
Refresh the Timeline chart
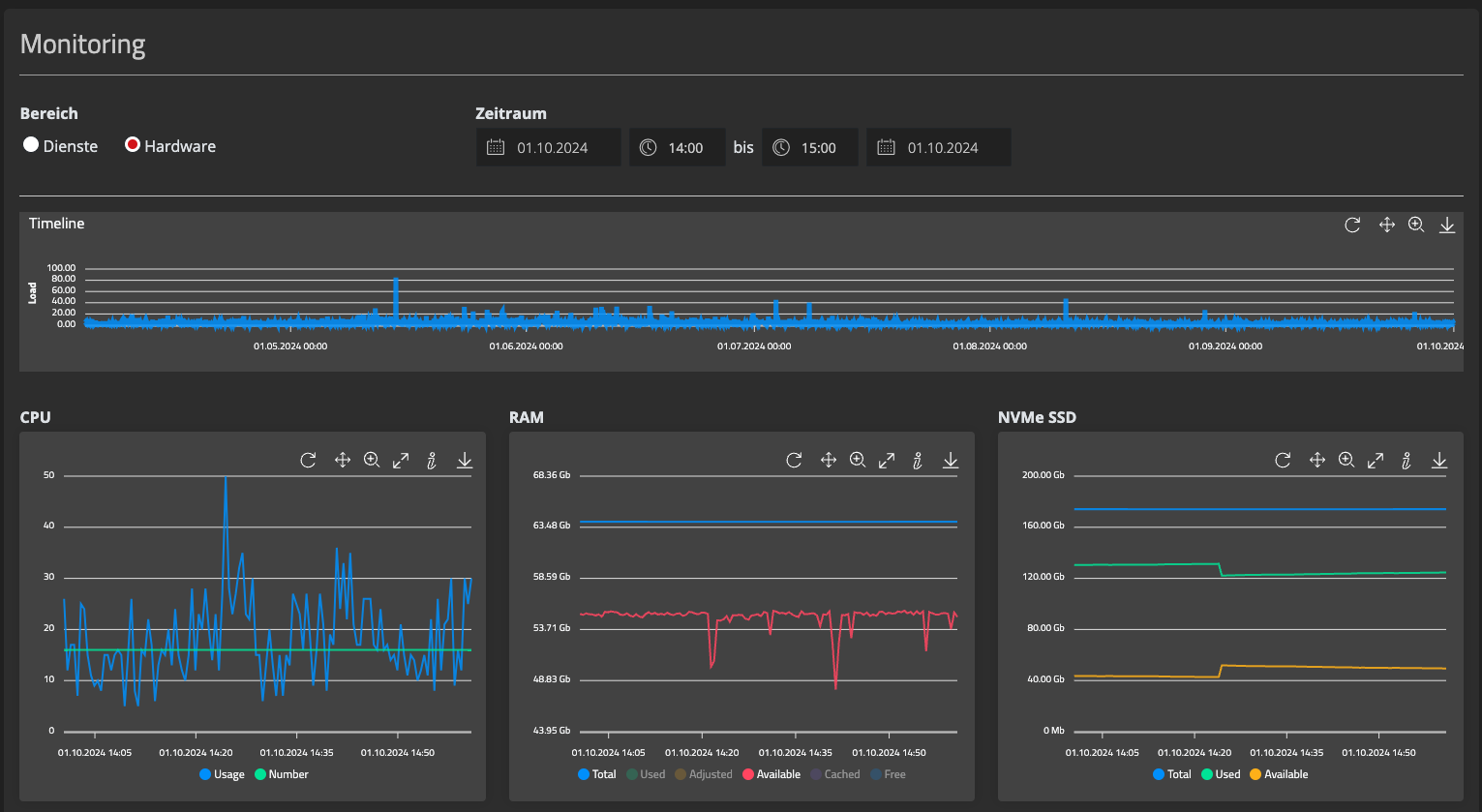(x=1352, y=225)
